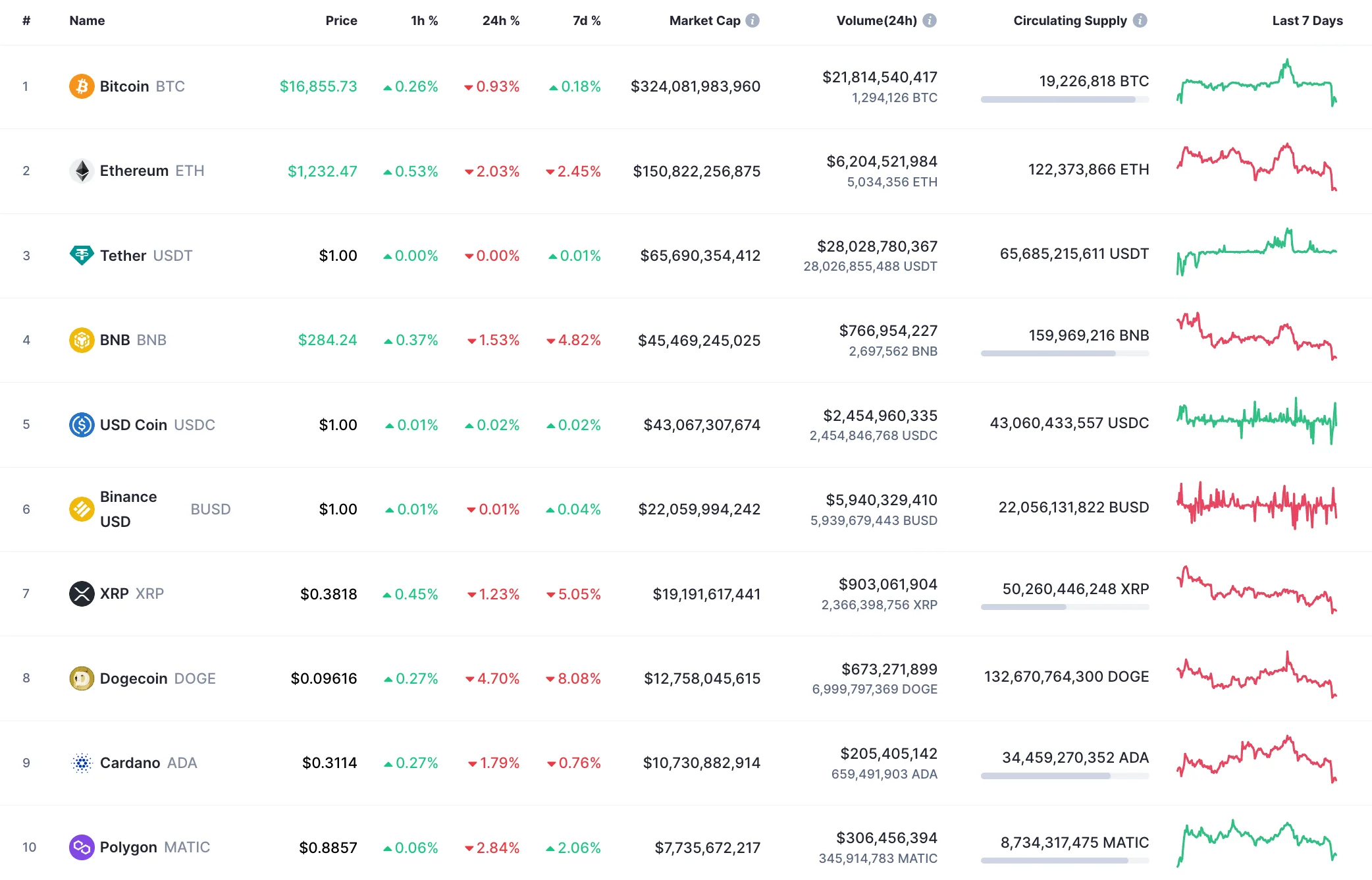Click the XRP coin logo
The image size is (1372, 880).
[x=82, y=593]
